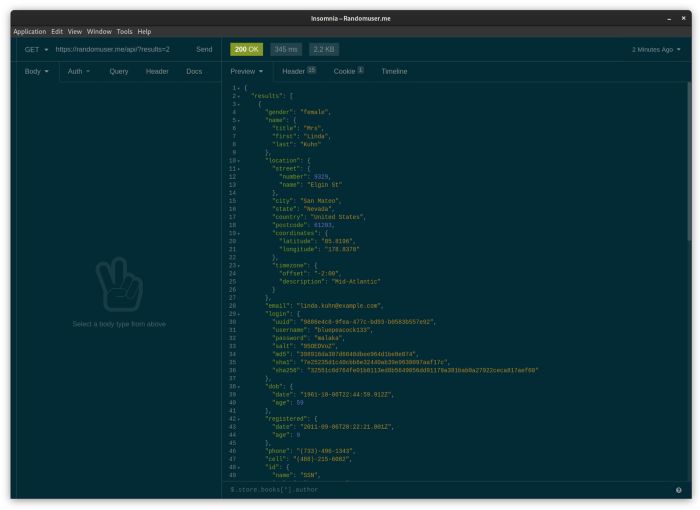Click the "uuid" line
Screen dimensions: 700x510
coord(354,322)
